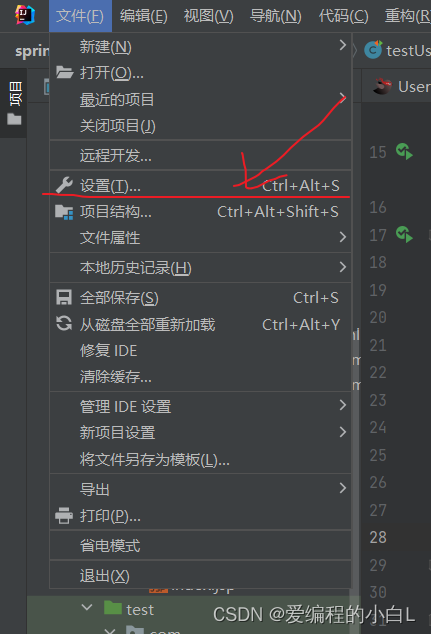Click the IntelliJ IDEA logo icon
Image resolution: width=431 pixels, height=634 pixels.
(x=25, y=15)
